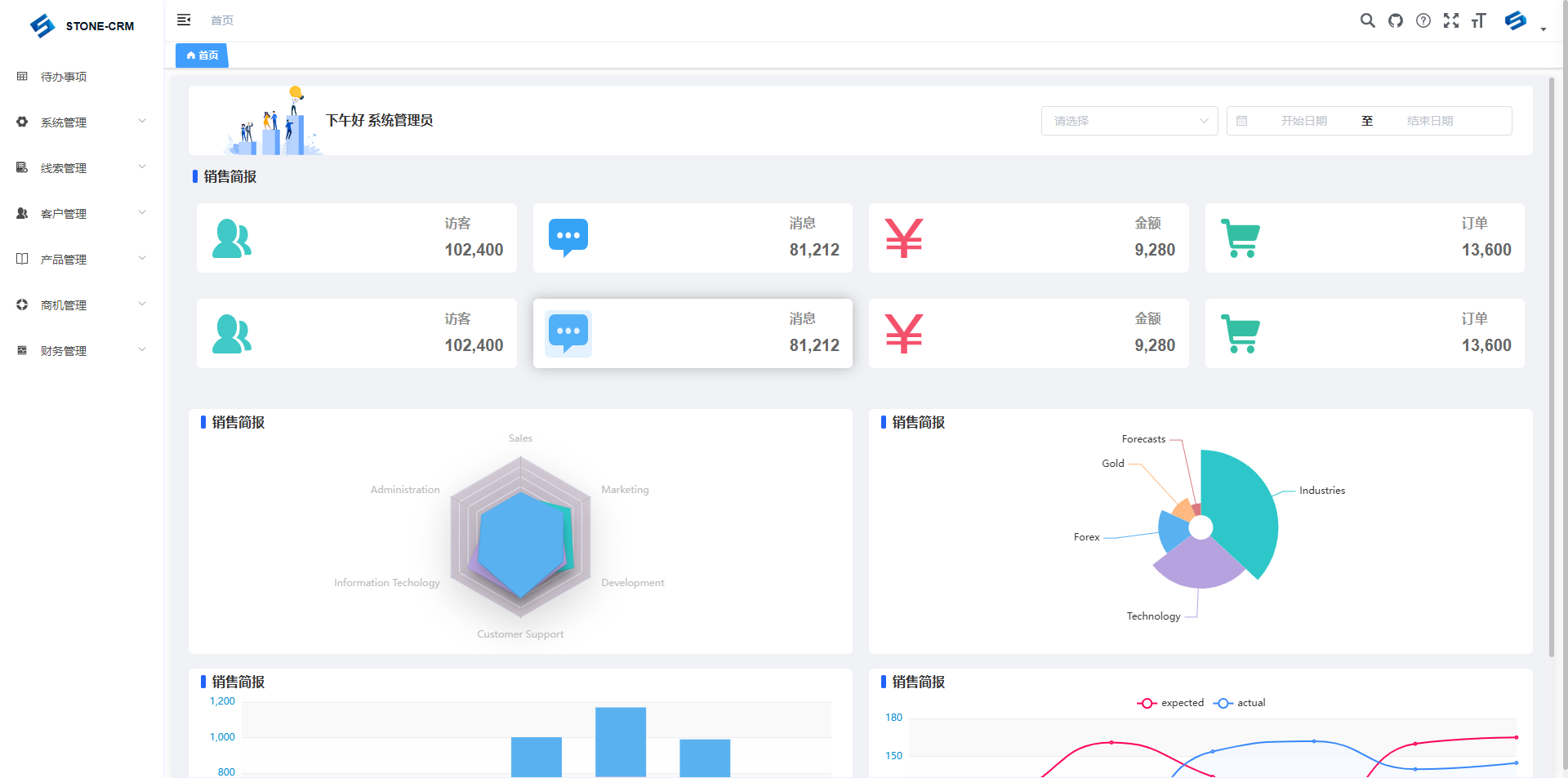Open the GitHub repository icon
The width and height of the screenshot is (1568, 778).
(x=1396, y=20)
